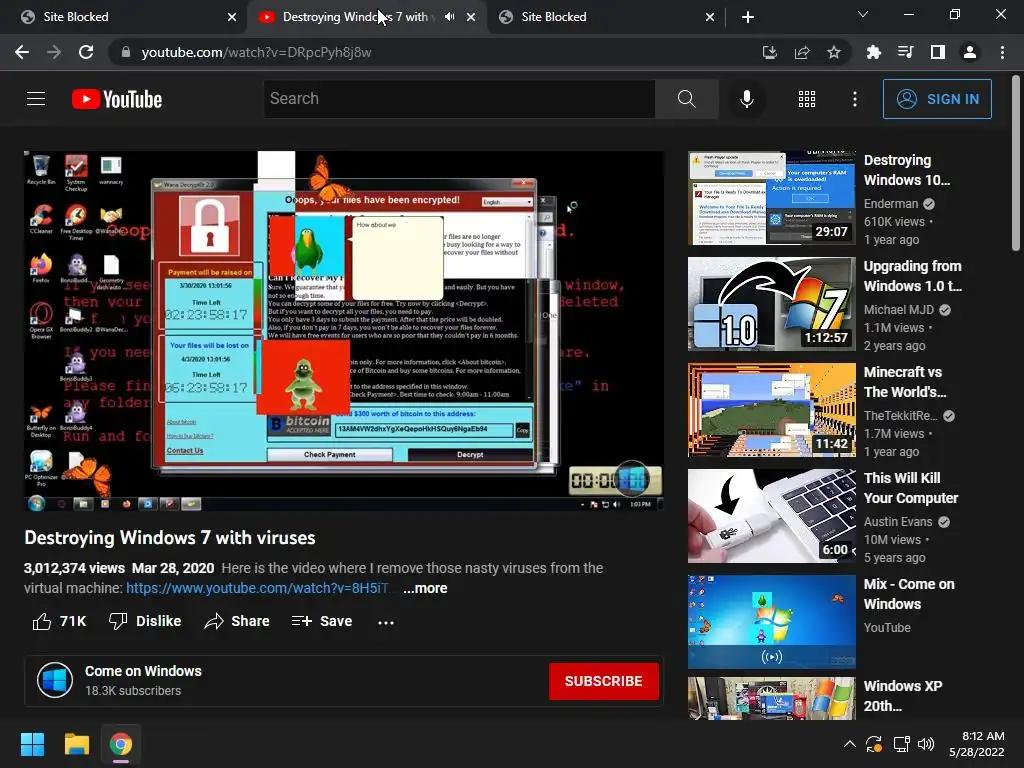
Task: Open the Extensions puzzle icon
Action: (873, 52)
